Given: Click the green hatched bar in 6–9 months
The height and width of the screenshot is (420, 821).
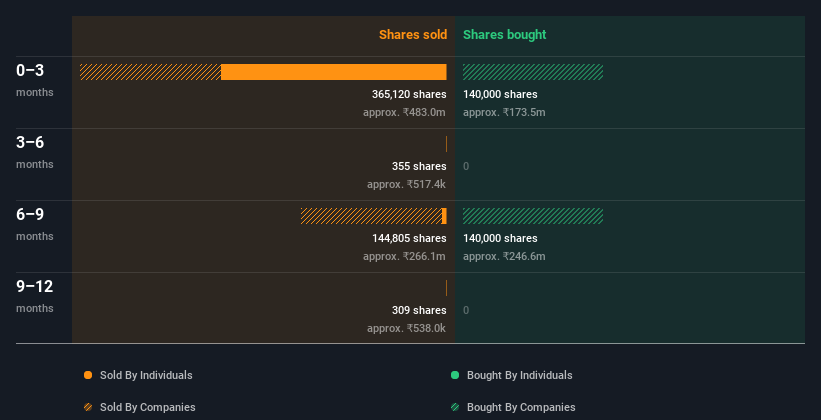Looking at the screenshot, I should click(x=533, y=216).
